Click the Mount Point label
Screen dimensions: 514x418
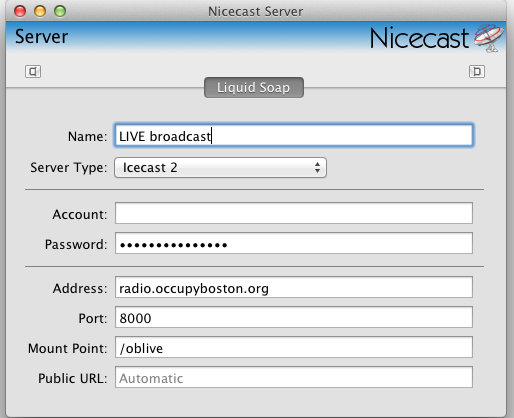68,348
